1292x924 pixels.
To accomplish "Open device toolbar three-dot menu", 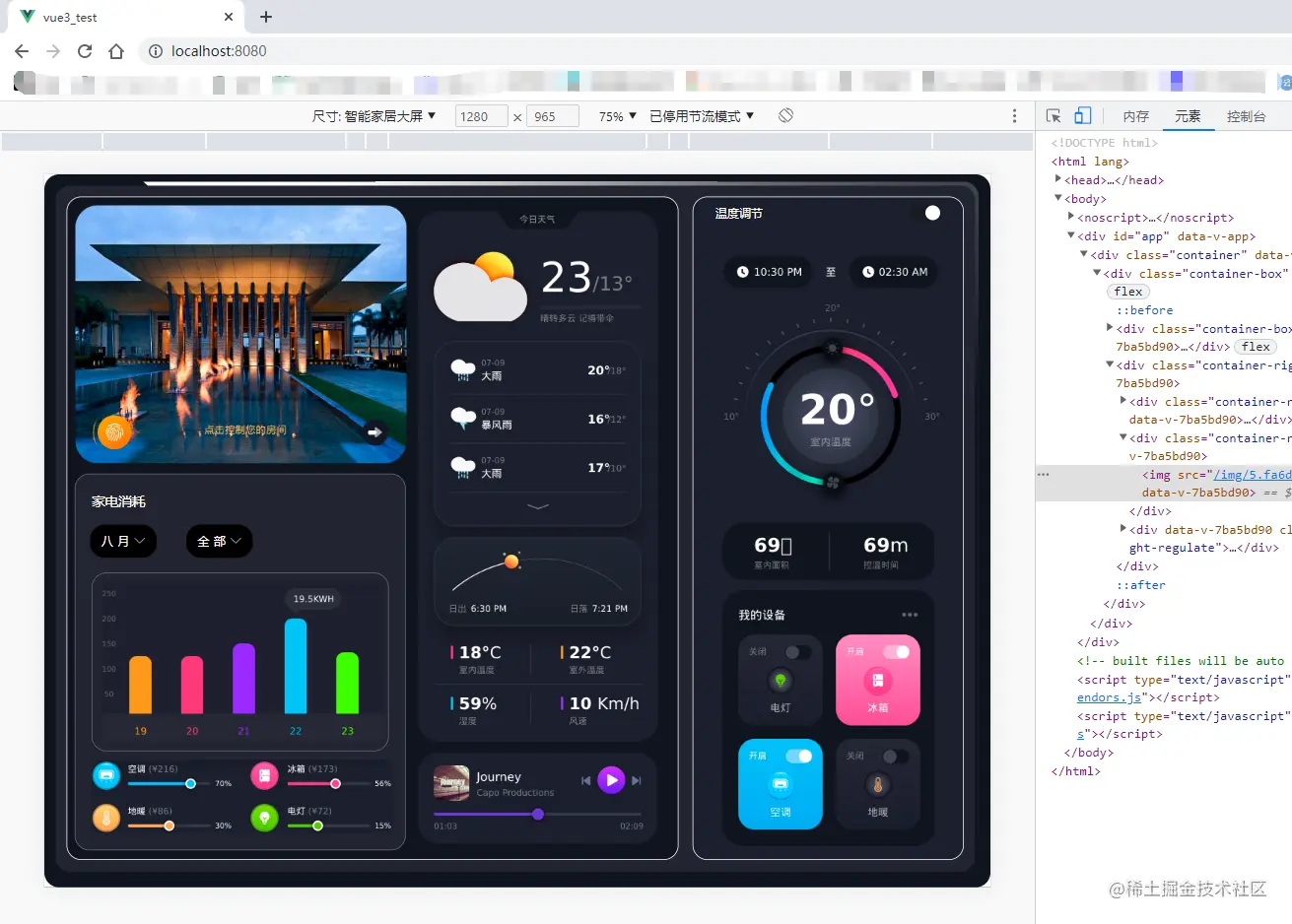I will (x=1014, y=116).
